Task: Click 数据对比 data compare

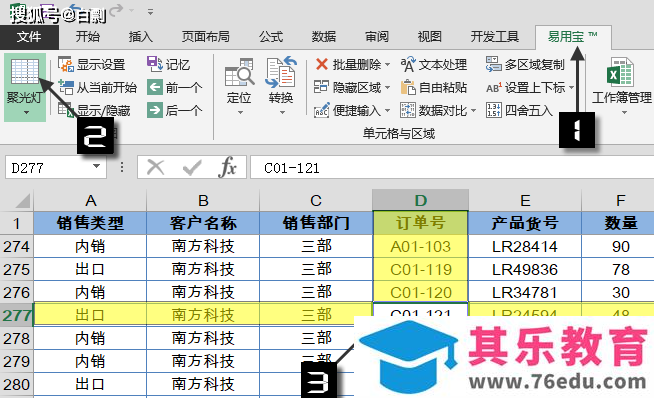Action: (434, 111)
